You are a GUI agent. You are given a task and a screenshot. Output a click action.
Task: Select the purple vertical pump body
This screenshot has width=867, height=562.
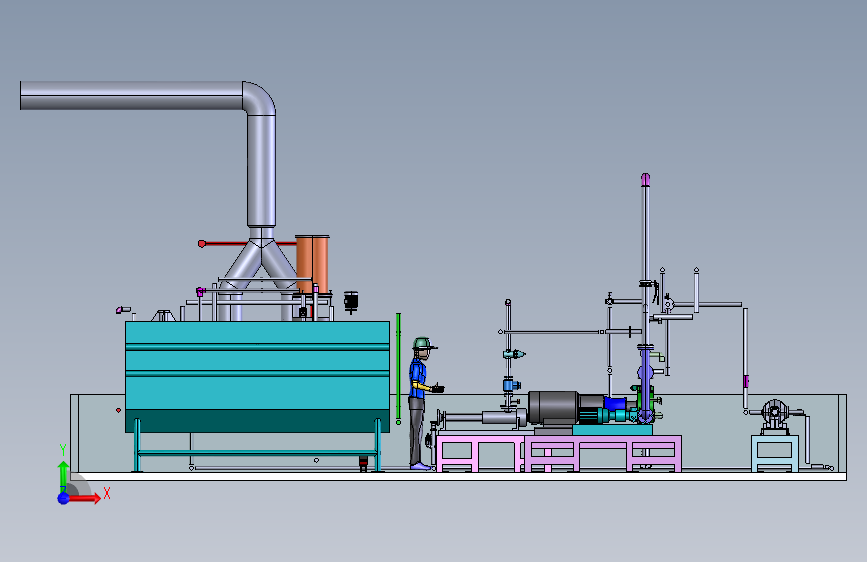click(x=645, y=382)
